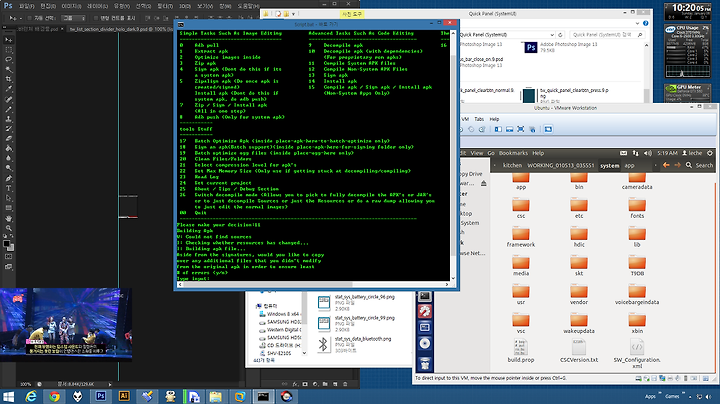Select the Rectangle shape tool
The width and height of the screenshot is (720, 404).
9,208
